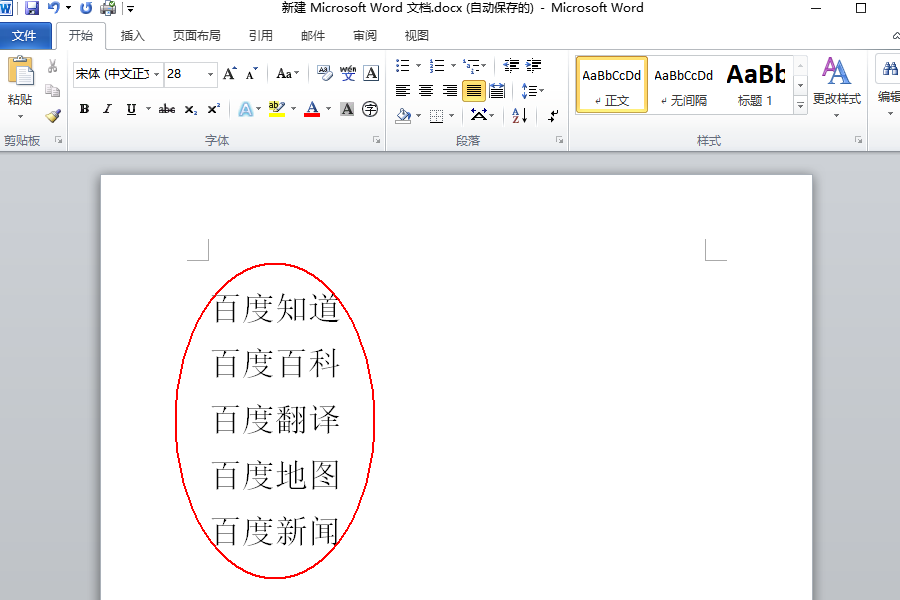The height and width of the screenshot is (600, 900).
Task: Switch to the 视图 (View) tab
Action: pyautogui.click(x=417, y=36)
